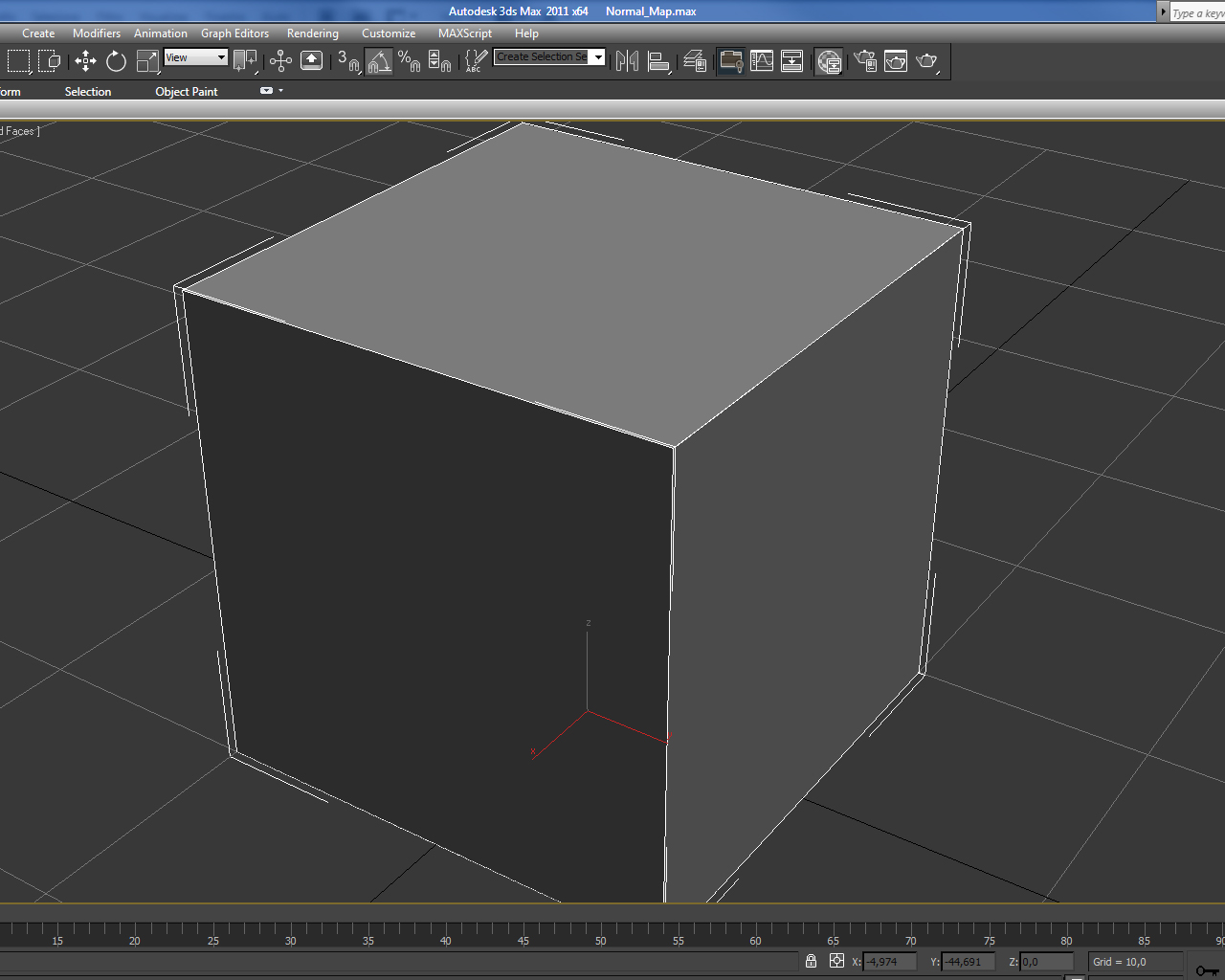
Task: Select the Select and Move tool
Action: coord(84,61)
